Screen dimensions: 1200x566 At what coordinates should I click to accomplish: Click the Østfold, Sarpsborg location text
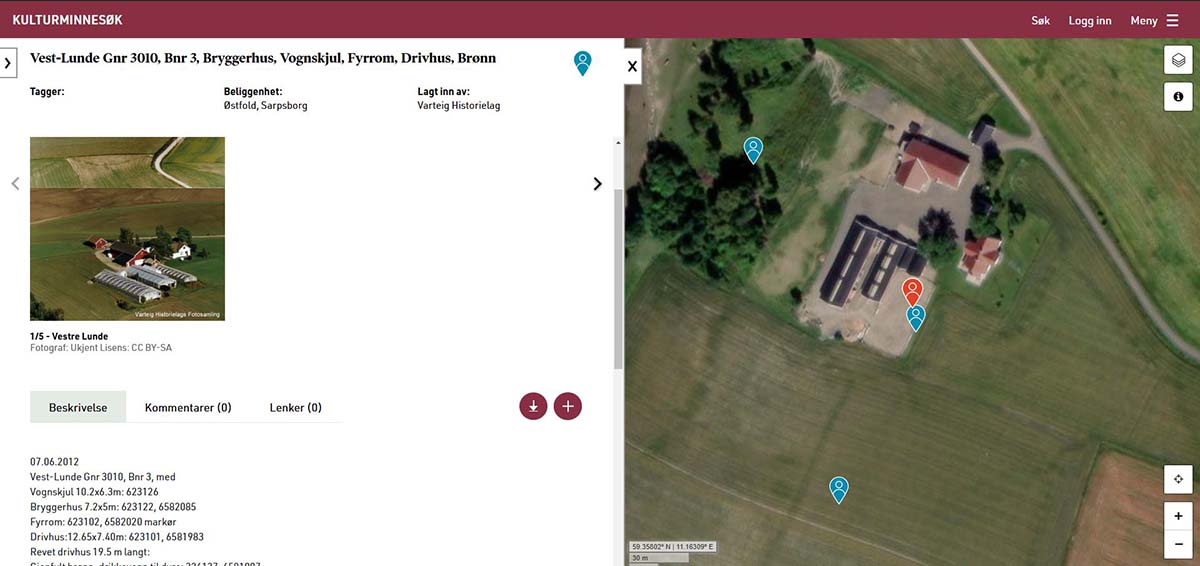[x=266, y=105]
